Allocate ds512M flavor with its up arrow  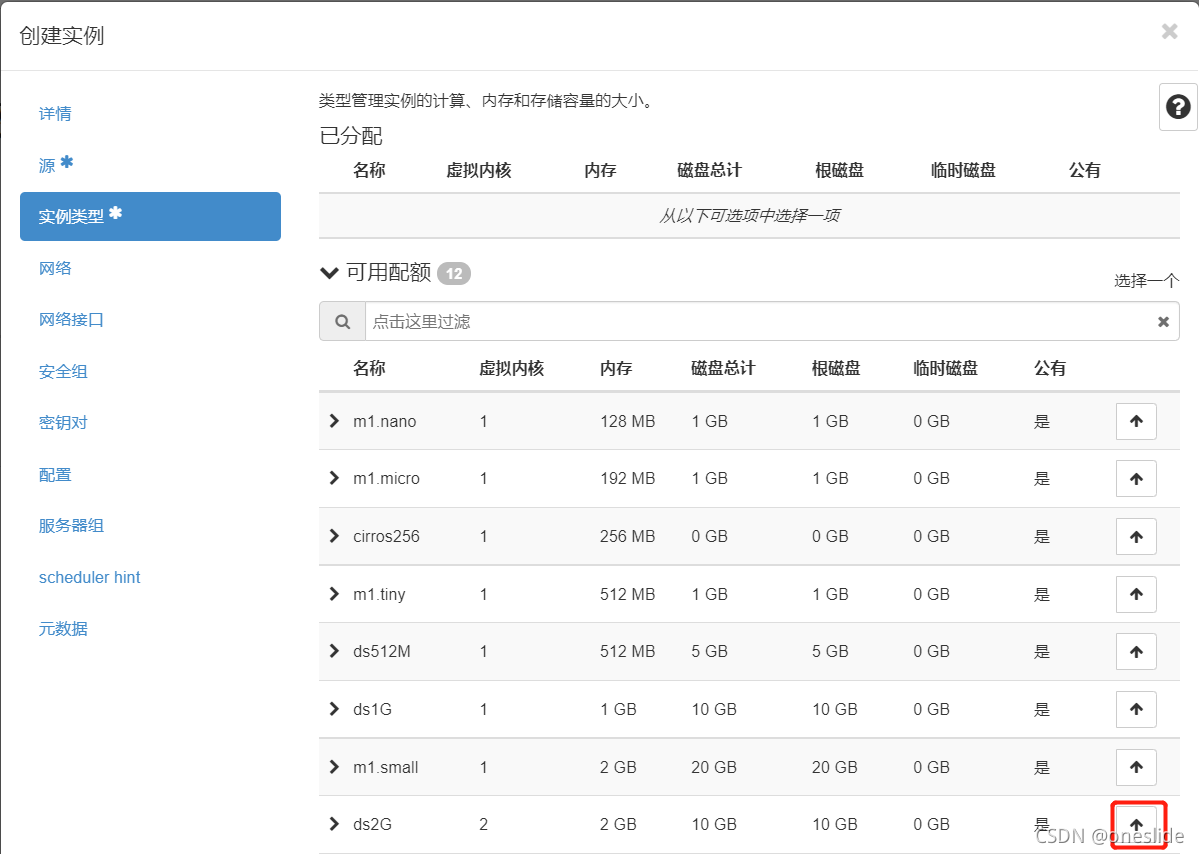(1136, 651)
